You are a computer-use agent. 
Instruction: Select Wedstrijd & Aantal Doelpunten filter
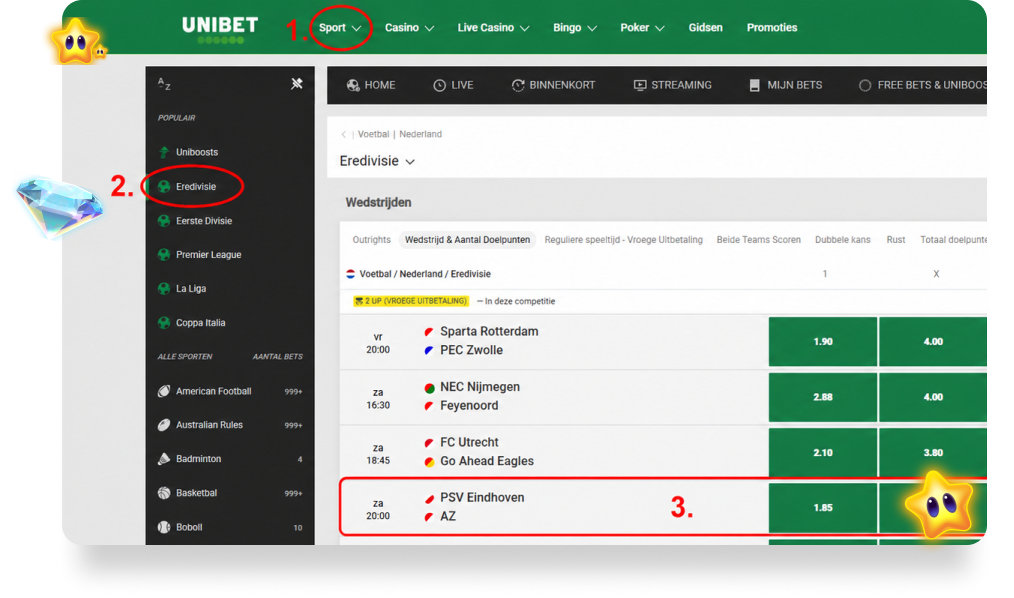click(x=468, y=240)
